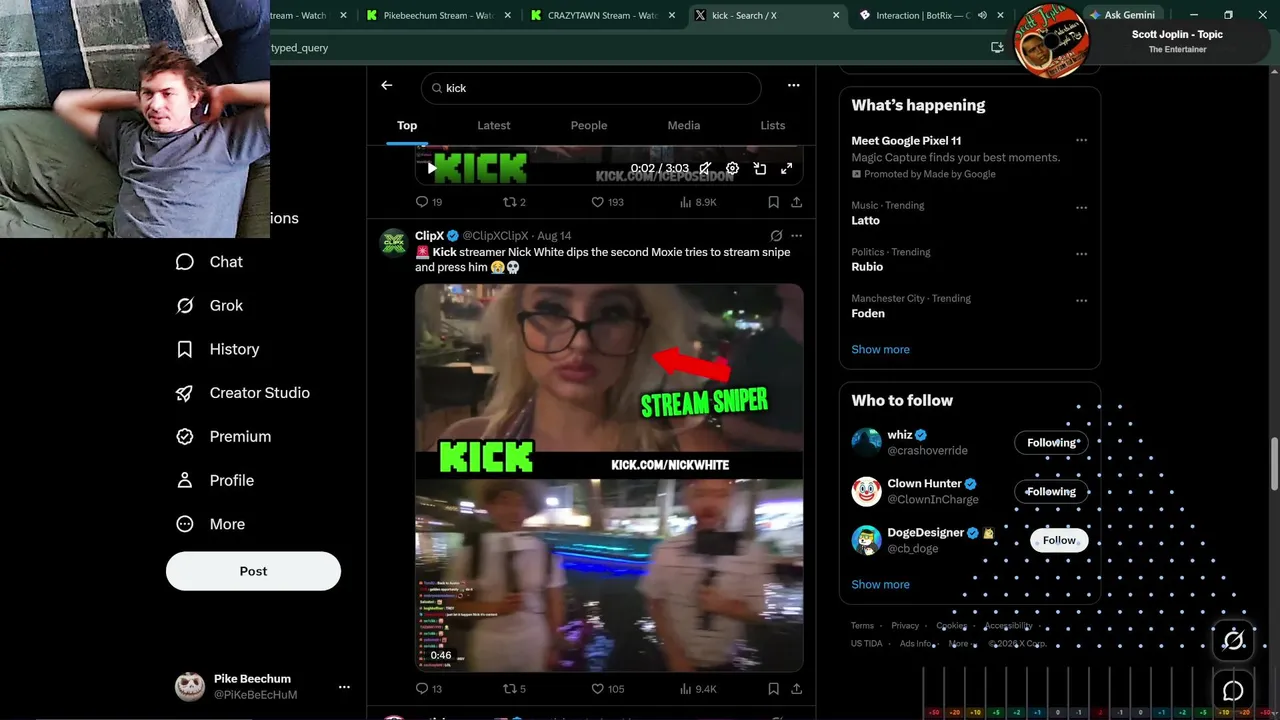Enter fullscreen on the top video
The width and height of the screenshot is (1280, 720).
point(787,169)
